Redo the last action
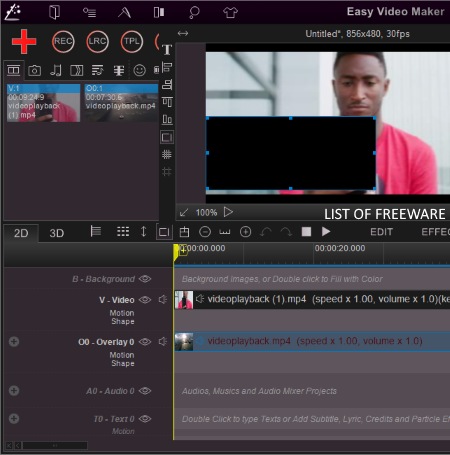Viewport: 450px width, 455px height. click(x=286, y=232)
